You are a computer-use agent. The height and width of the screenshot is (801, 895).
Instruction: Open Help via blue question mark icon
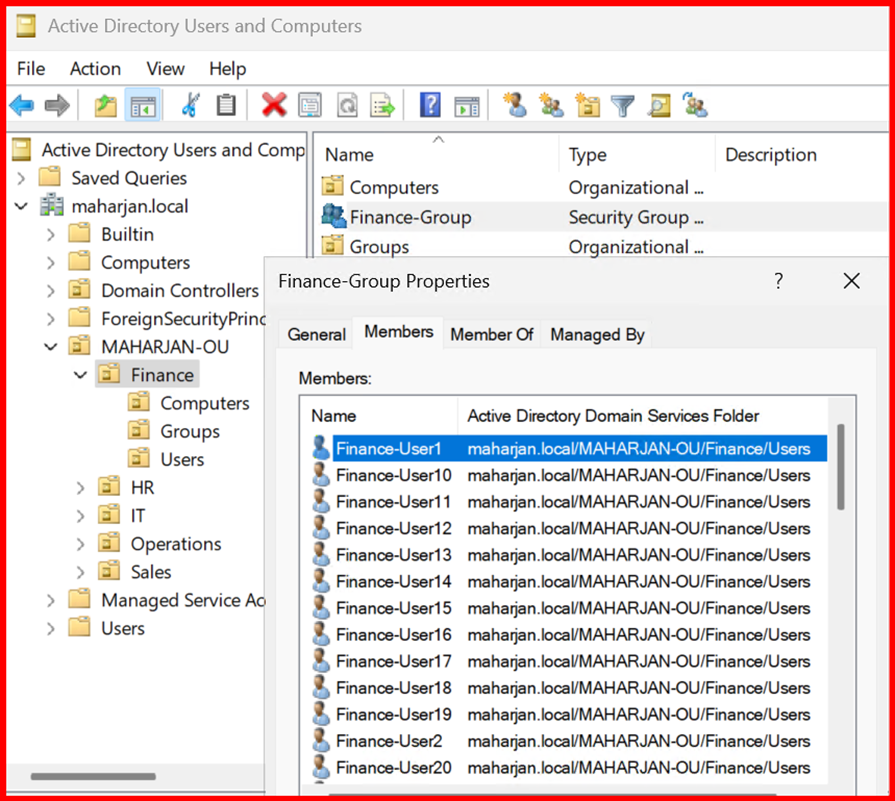pos(430,105)
